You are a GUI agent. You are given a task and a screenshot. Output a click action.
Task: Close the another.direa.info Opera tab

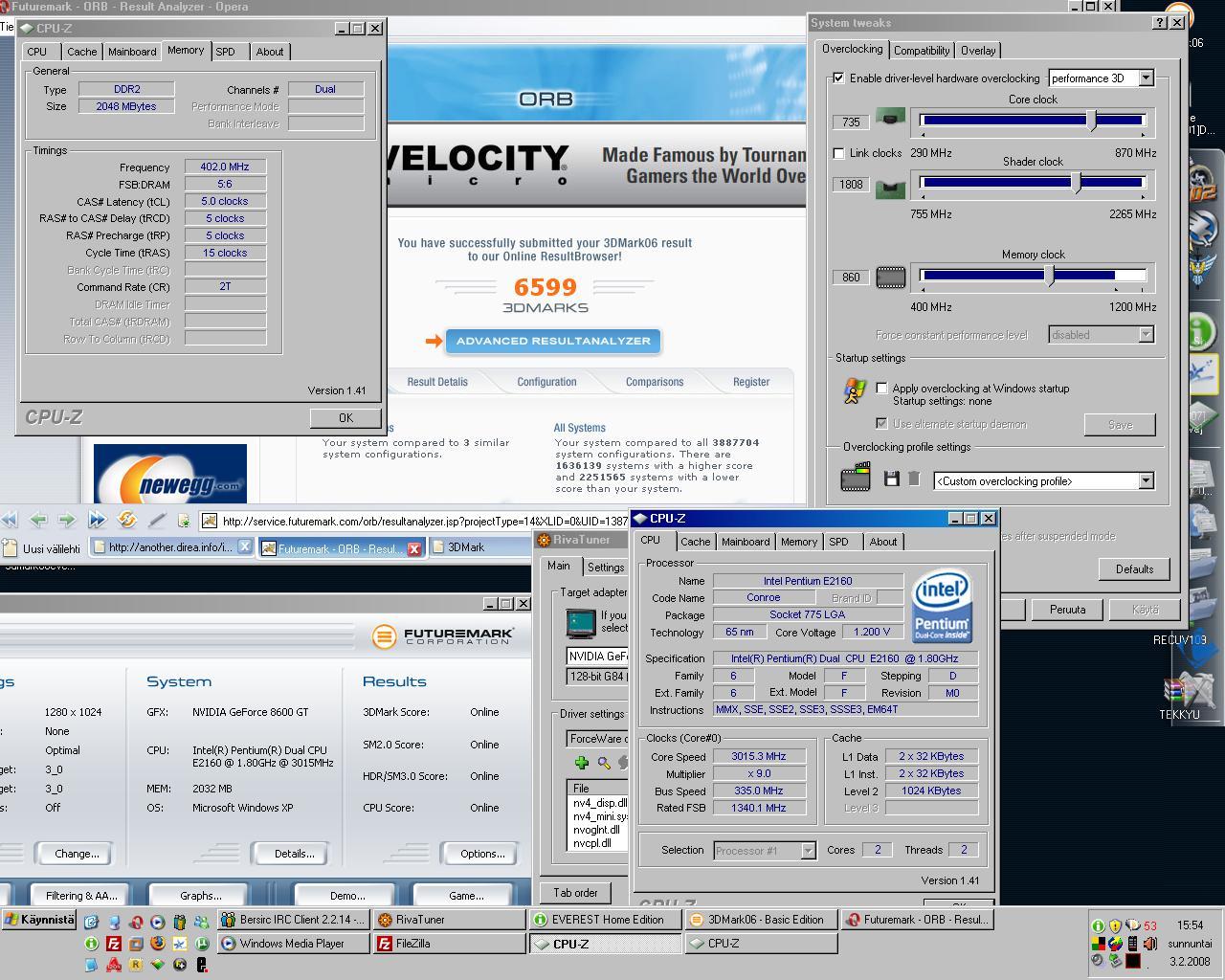pos(244,546)
